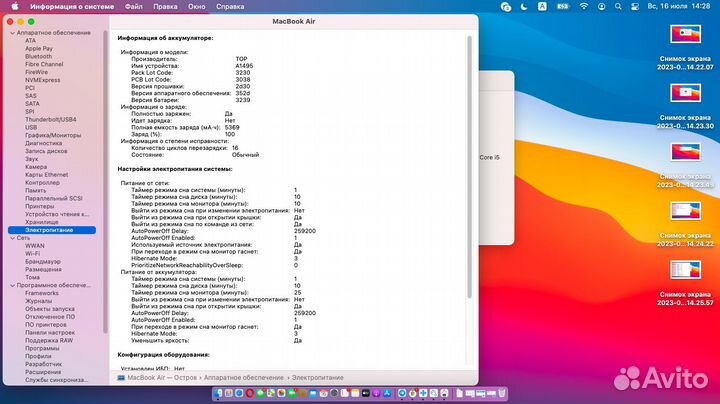The image size is (720, 404).
Task: Click device name value A1495
Action: click(x=244, y=66)
